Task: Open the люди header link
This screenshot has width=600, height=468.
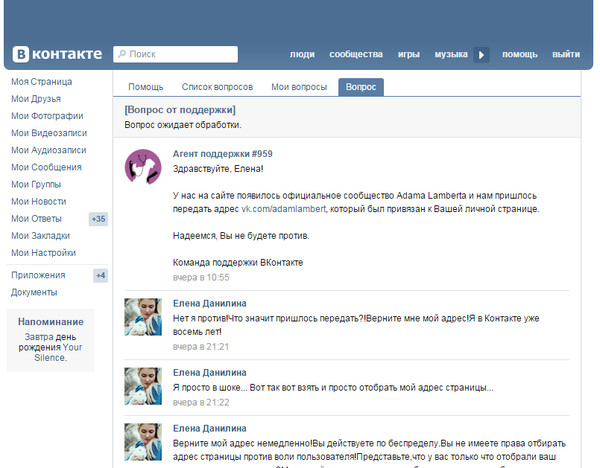Action: click(302, 54)
